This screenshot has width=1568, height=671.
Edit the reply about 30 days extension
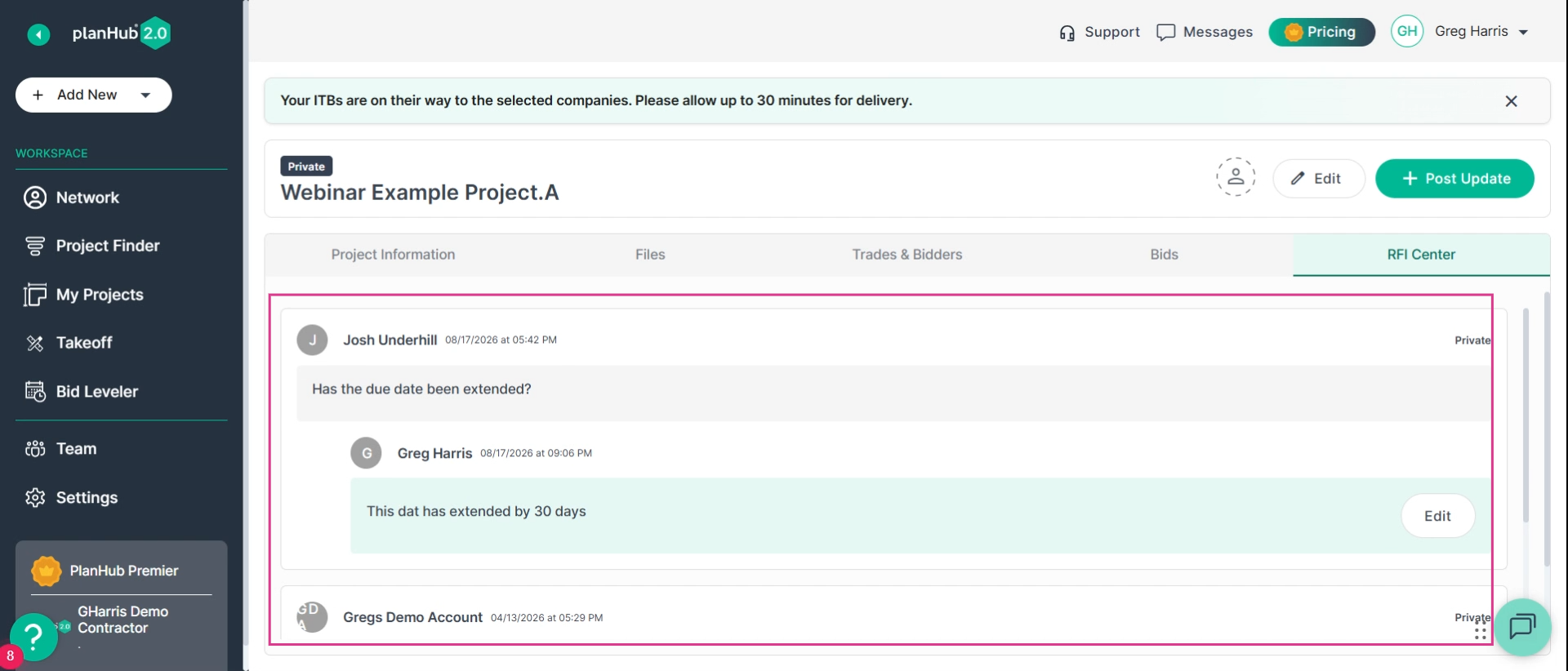coord(1437,516)
